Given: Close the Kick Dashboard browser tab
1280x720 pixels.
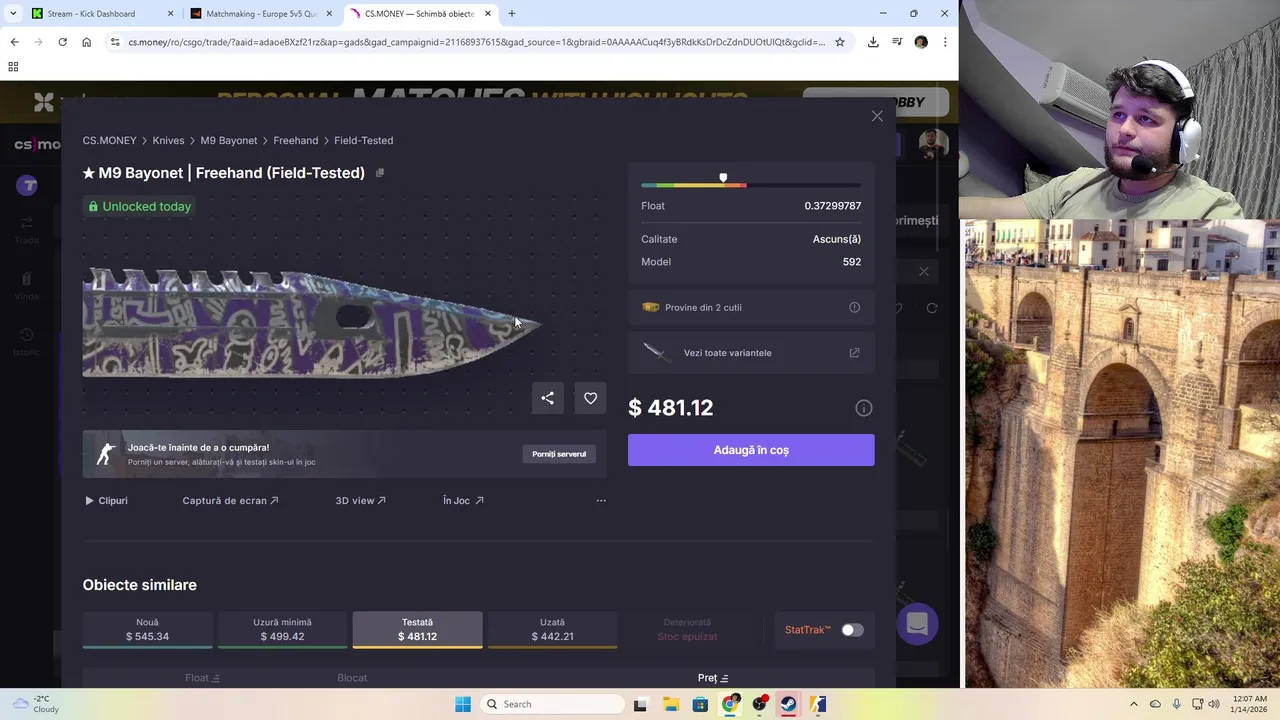Looking at the screenshot, I should (170, 14).
